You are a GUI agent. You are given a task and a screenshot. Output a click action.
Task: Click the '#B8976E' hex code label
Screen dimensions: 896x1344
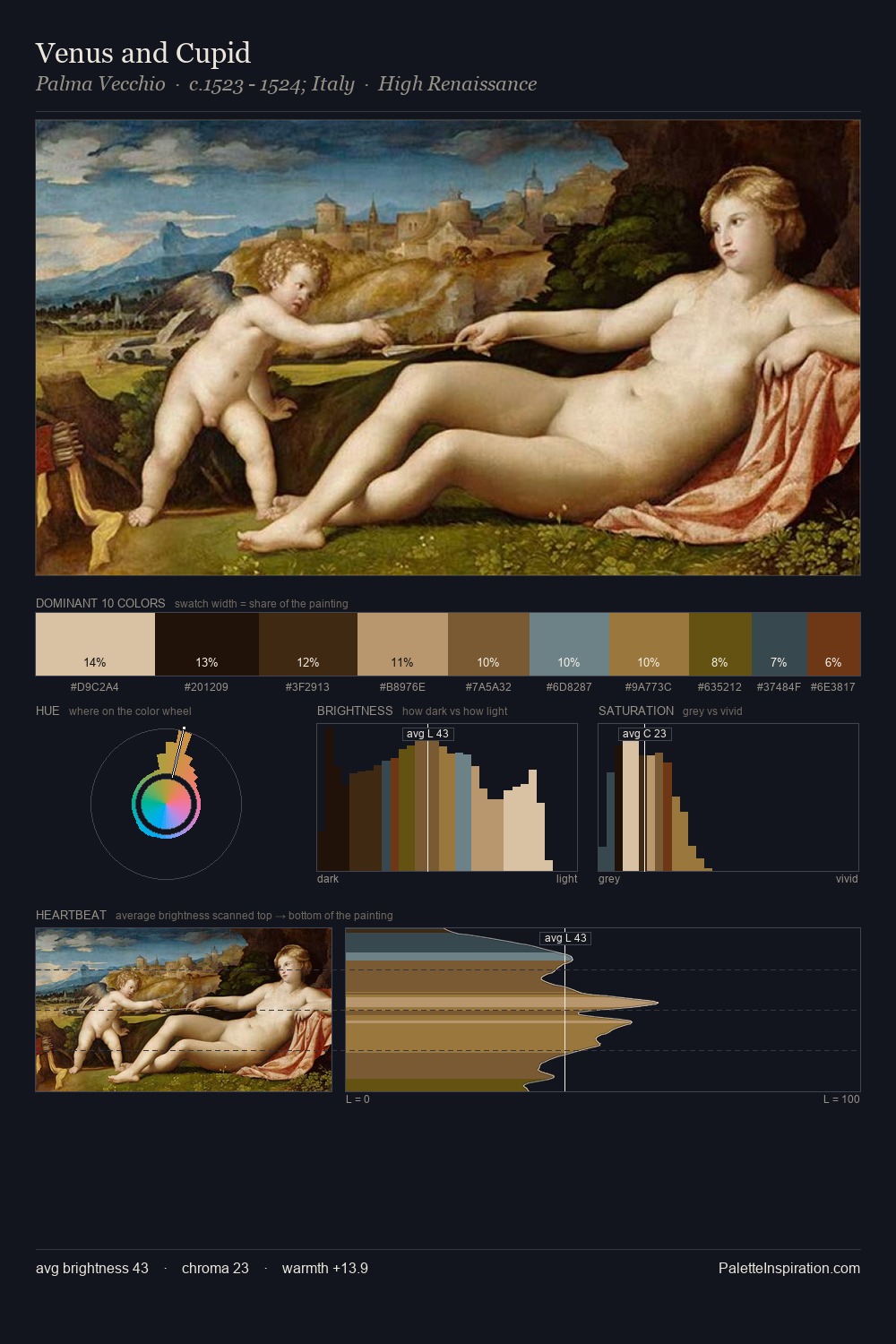[x=402, y=687]
